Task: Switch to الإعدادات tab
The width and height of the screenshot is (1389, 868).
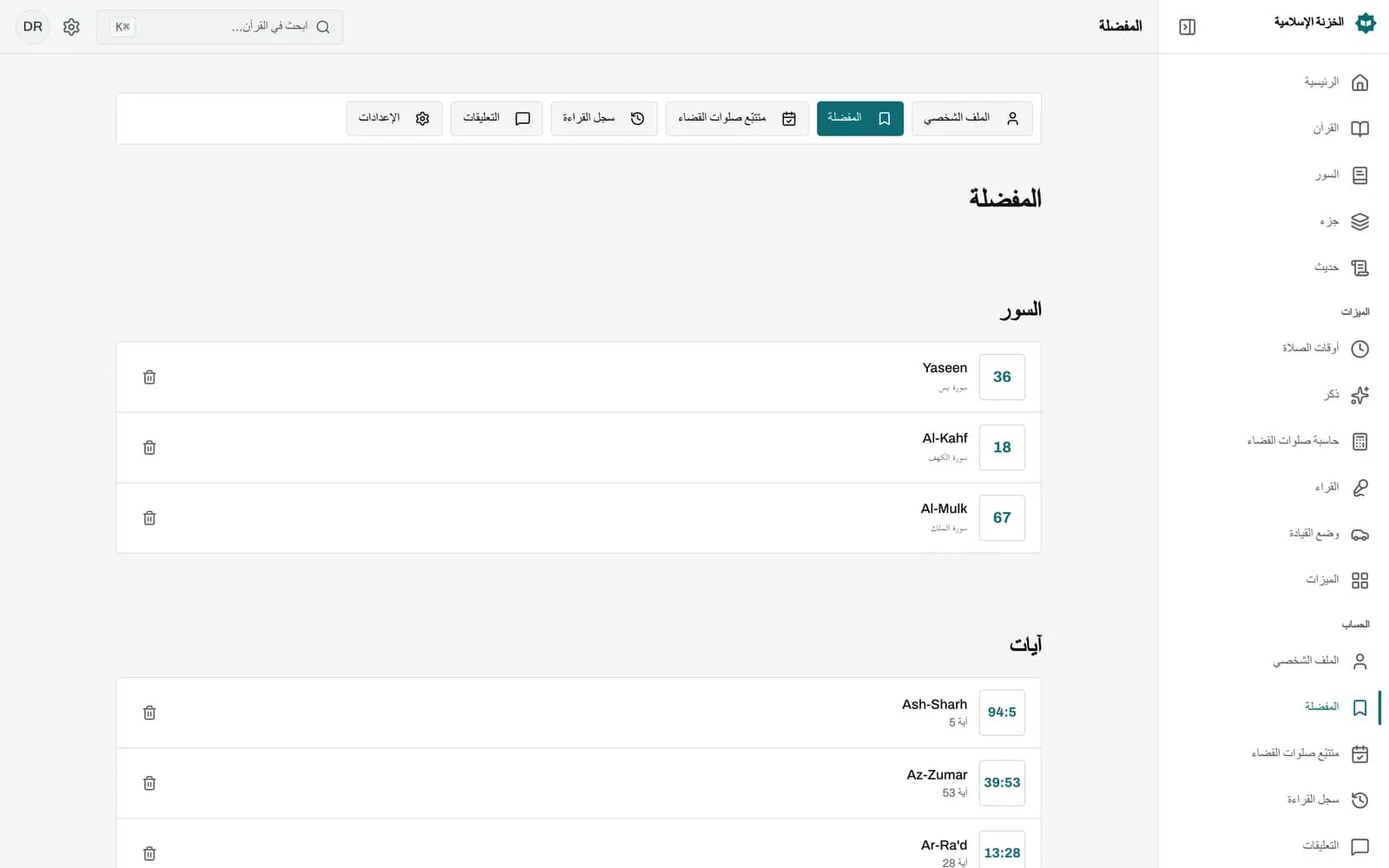Action: coord(394,118)
